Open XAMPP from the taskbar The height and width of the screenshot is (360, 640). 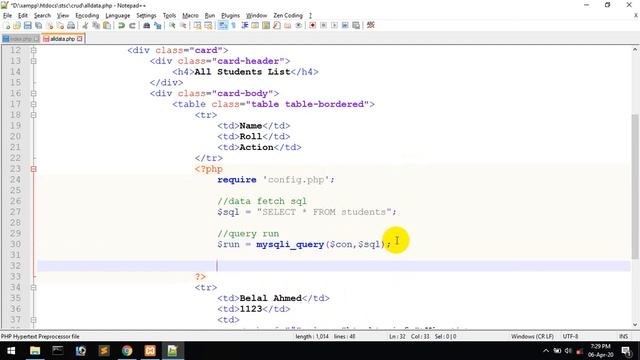[150, 351]
